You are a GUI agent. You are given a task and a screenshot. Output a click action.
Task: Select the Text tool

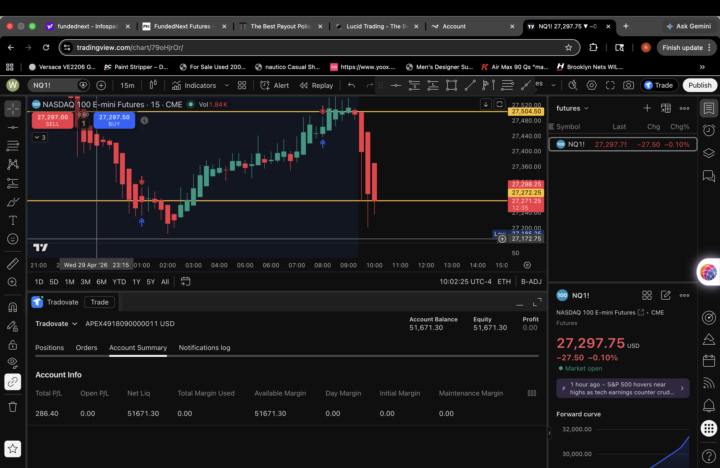pos(12,220)
